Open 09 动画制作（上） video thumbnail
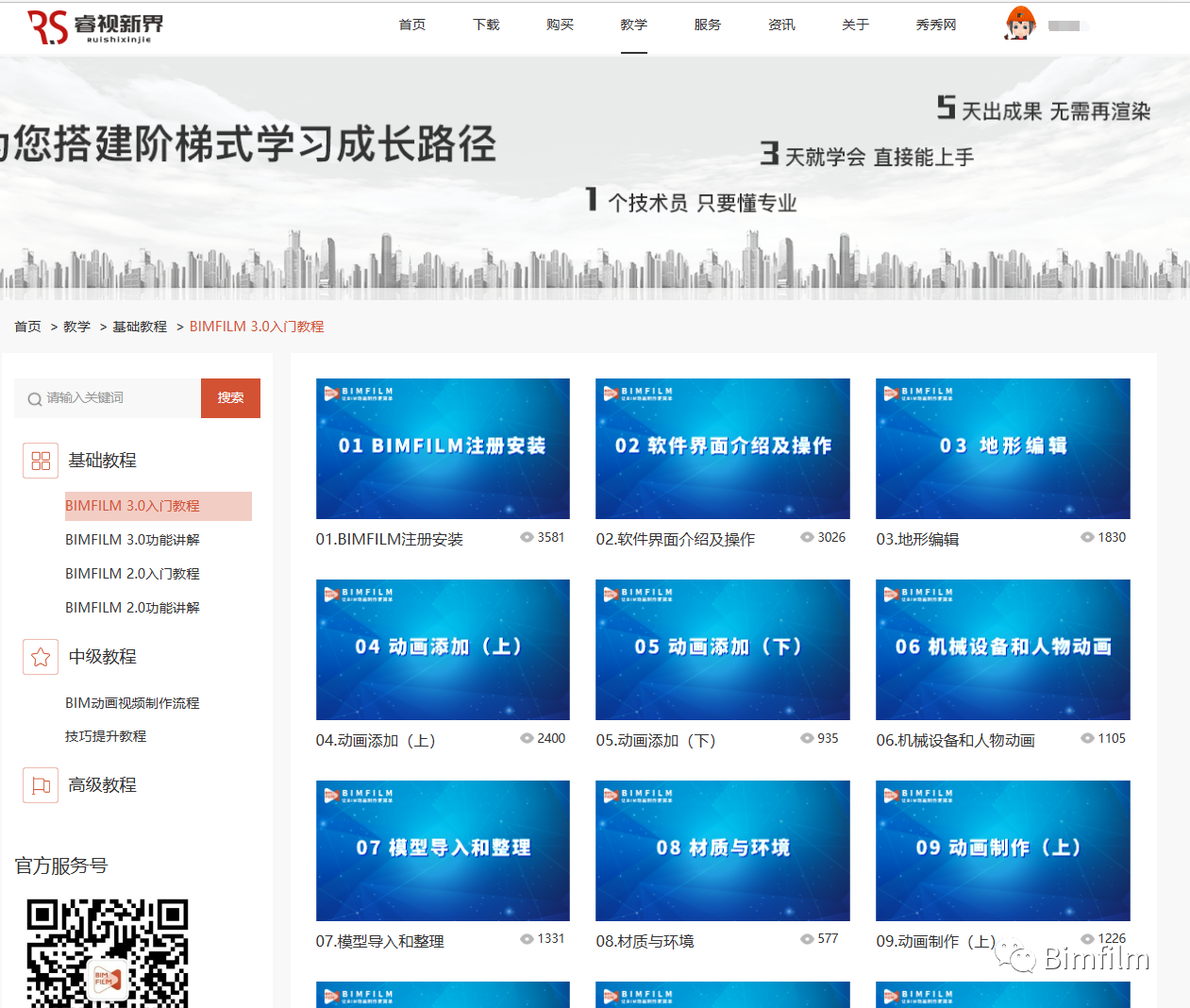 coord(1003,850)
